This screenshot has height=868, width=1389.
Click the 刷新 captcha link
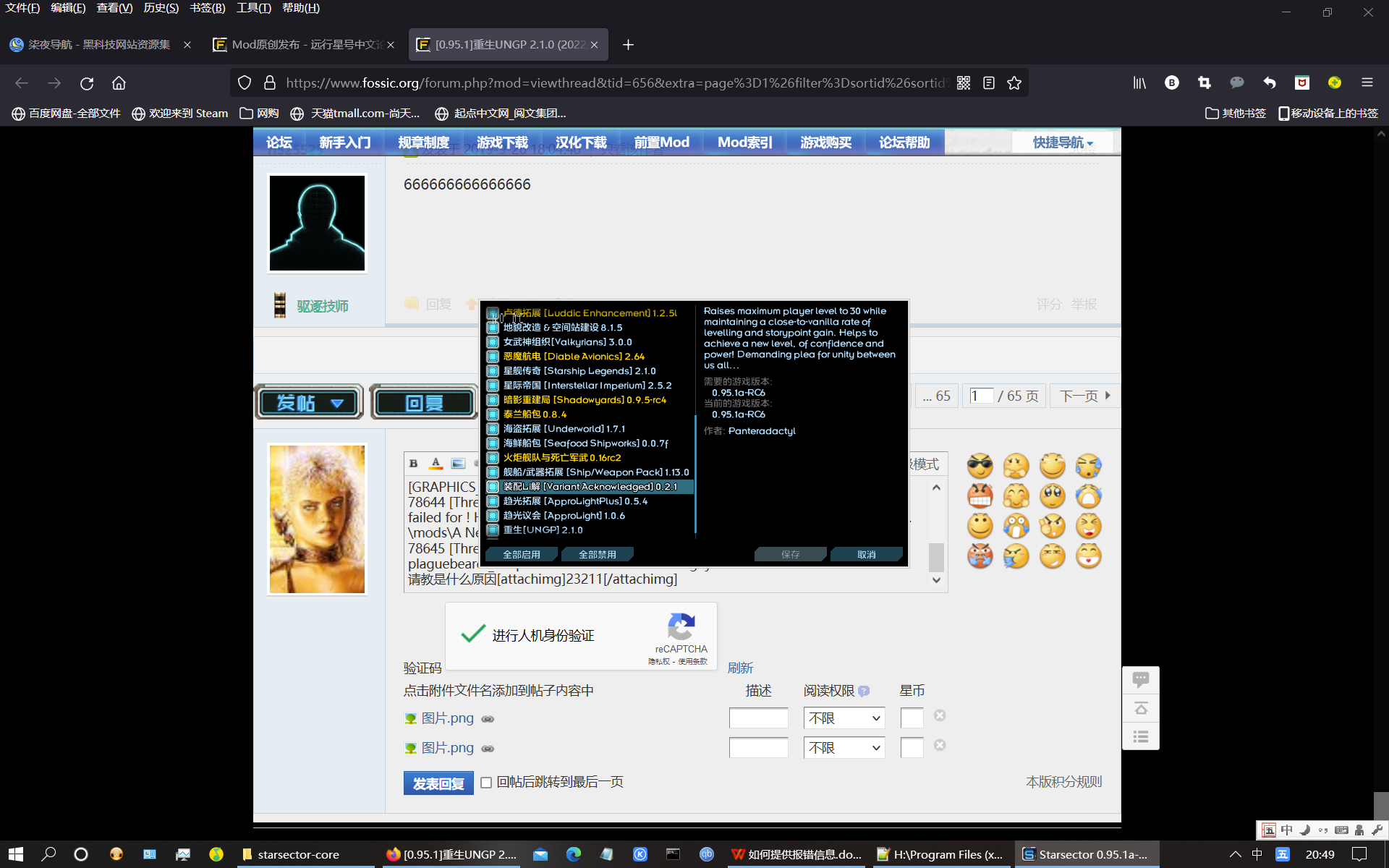click(740, 668)
